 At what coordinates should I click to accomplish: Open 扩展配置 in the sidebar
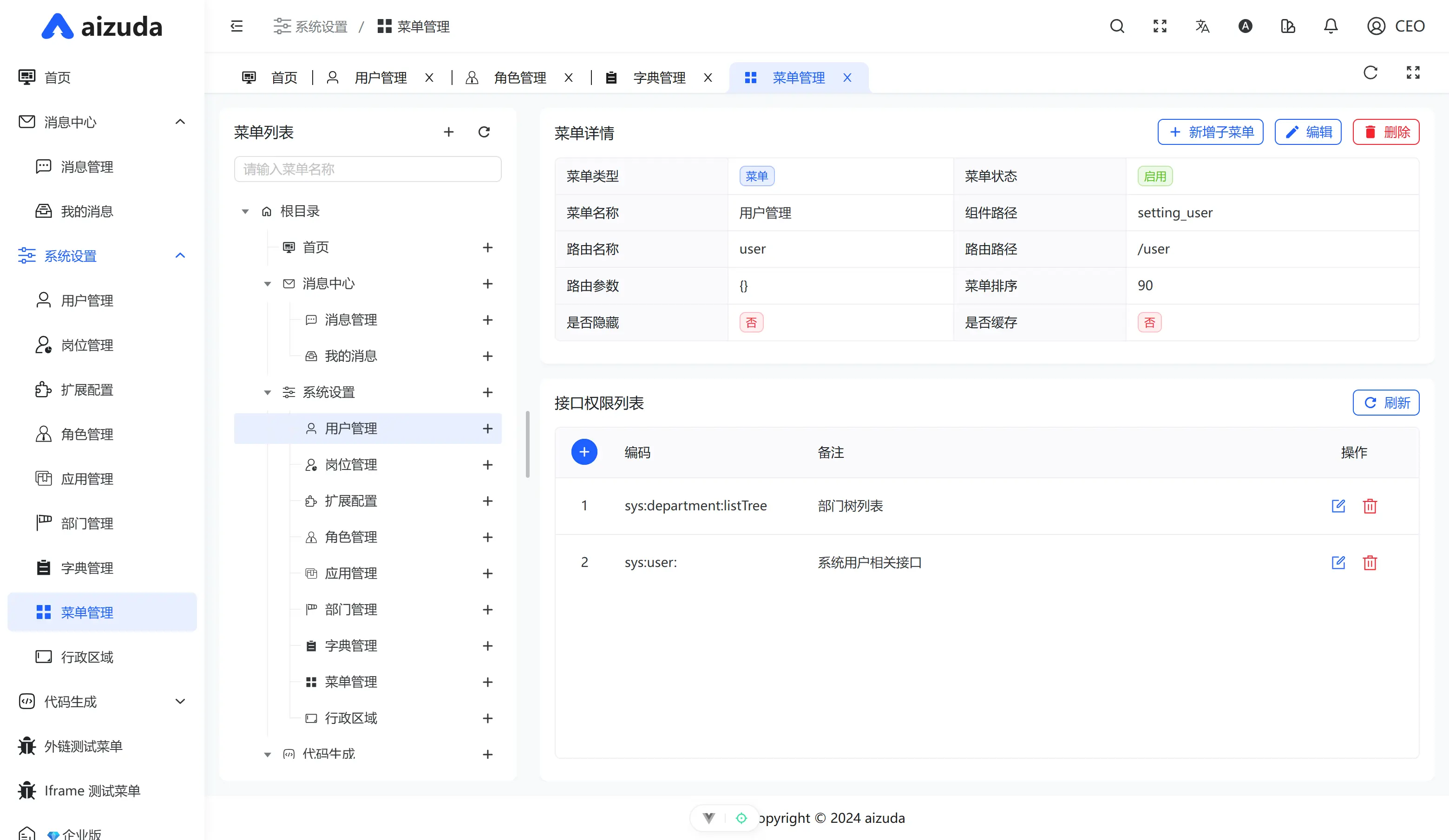pyautogui.click(x=102, y=390)
